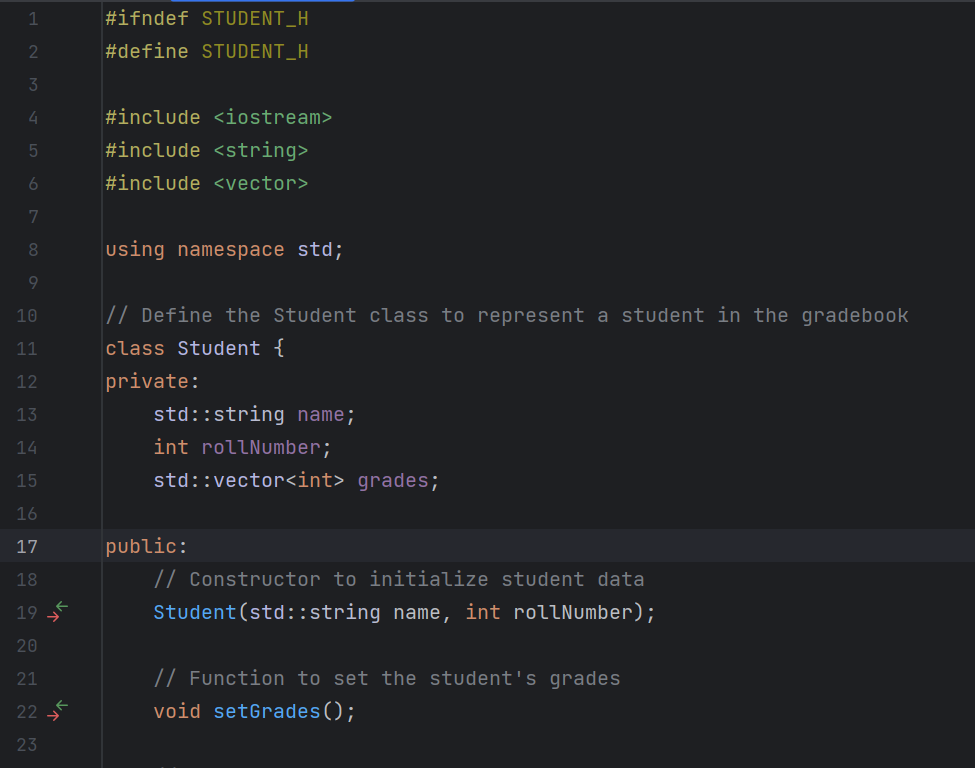Click the rollNumber member variable on line 14

[x=261, y=448]
